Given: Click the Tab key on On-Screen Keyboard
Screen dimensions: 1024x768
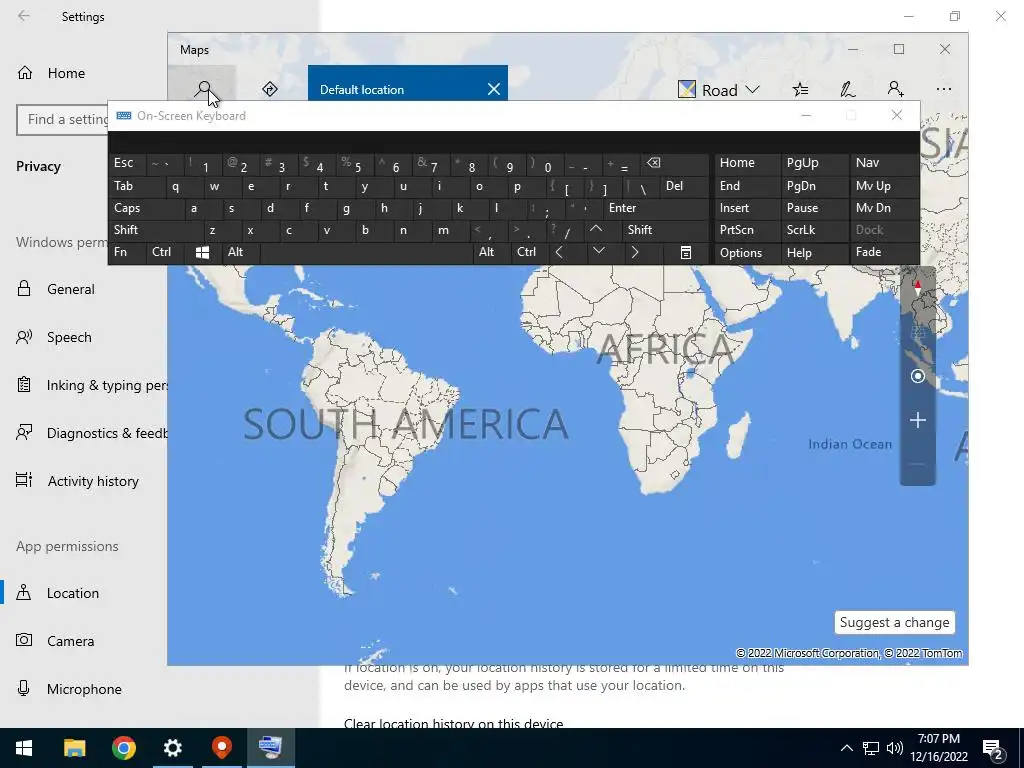Looking at the screenshot, I should click(x=133, y=186).
